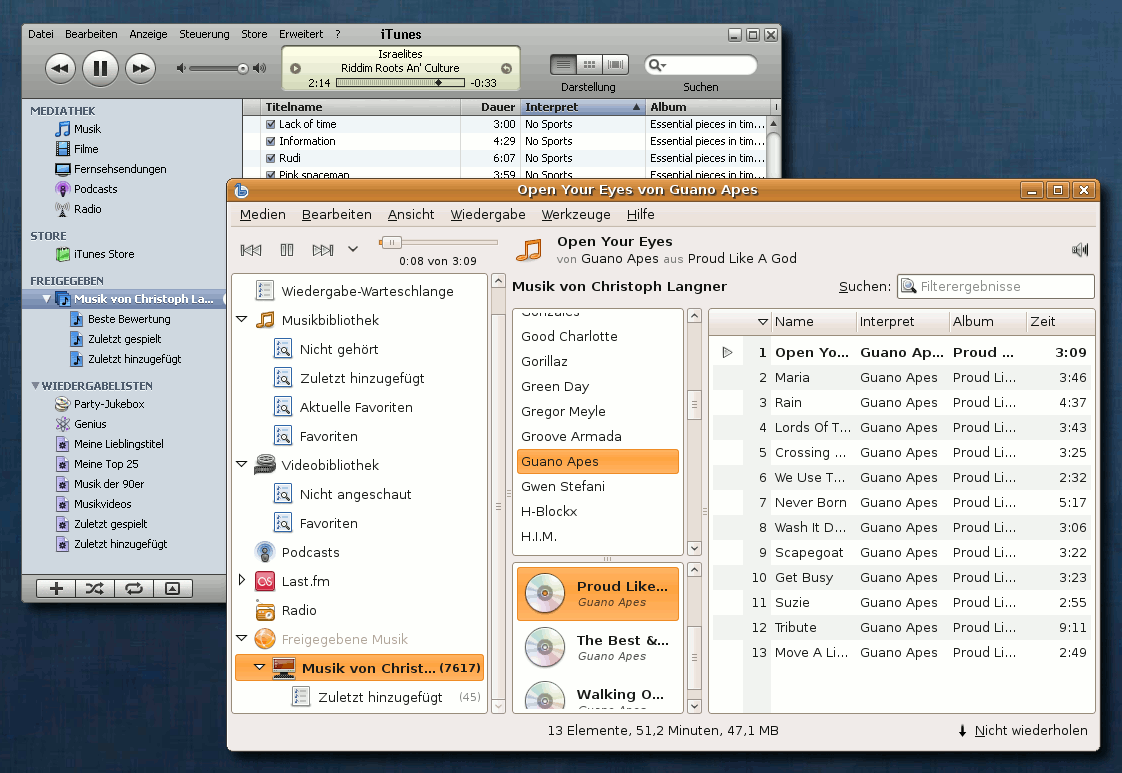Select album 'The Best &...' thumbnail
The image size is (1122, 773).
tap(545, 647)
